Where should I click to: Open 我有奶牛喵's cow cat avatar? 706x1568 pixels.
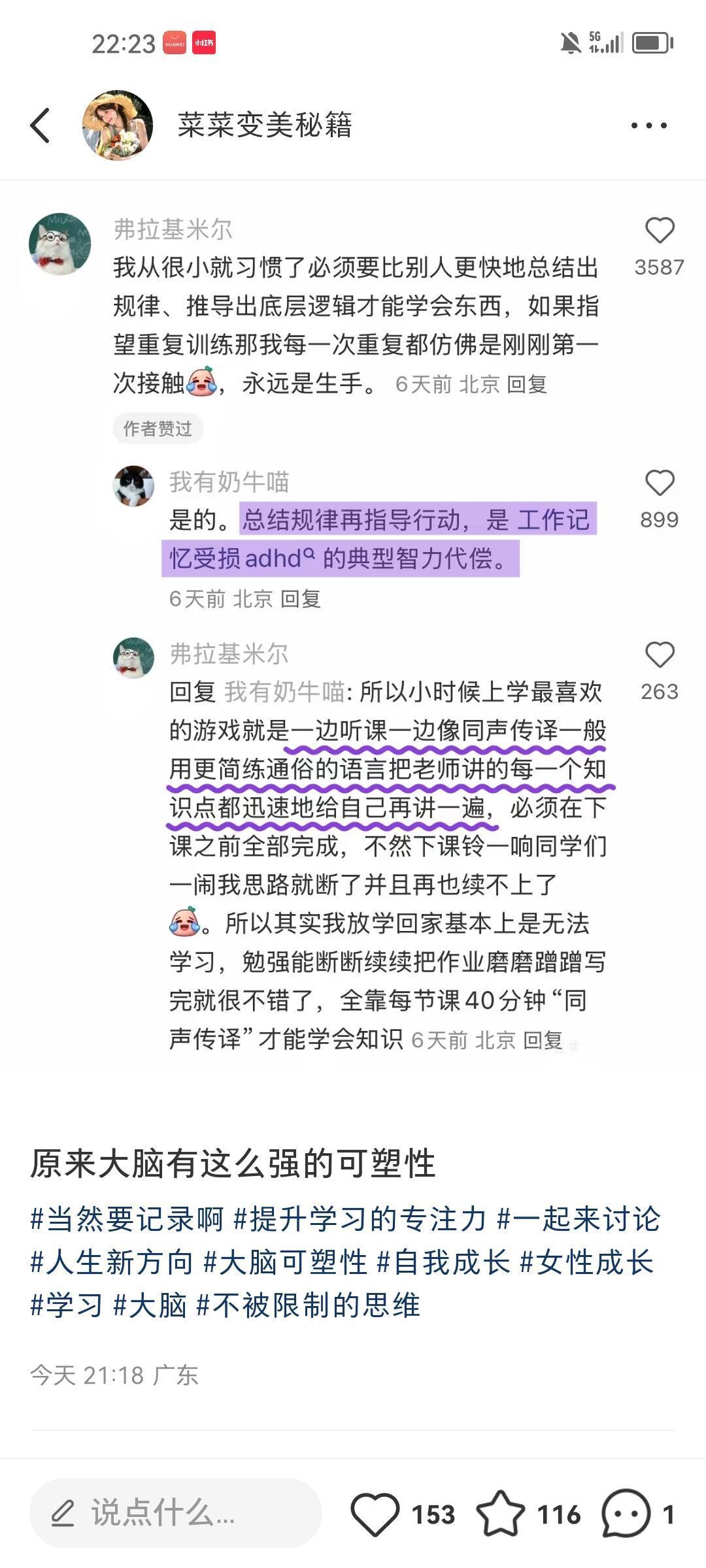click(134, 486)
